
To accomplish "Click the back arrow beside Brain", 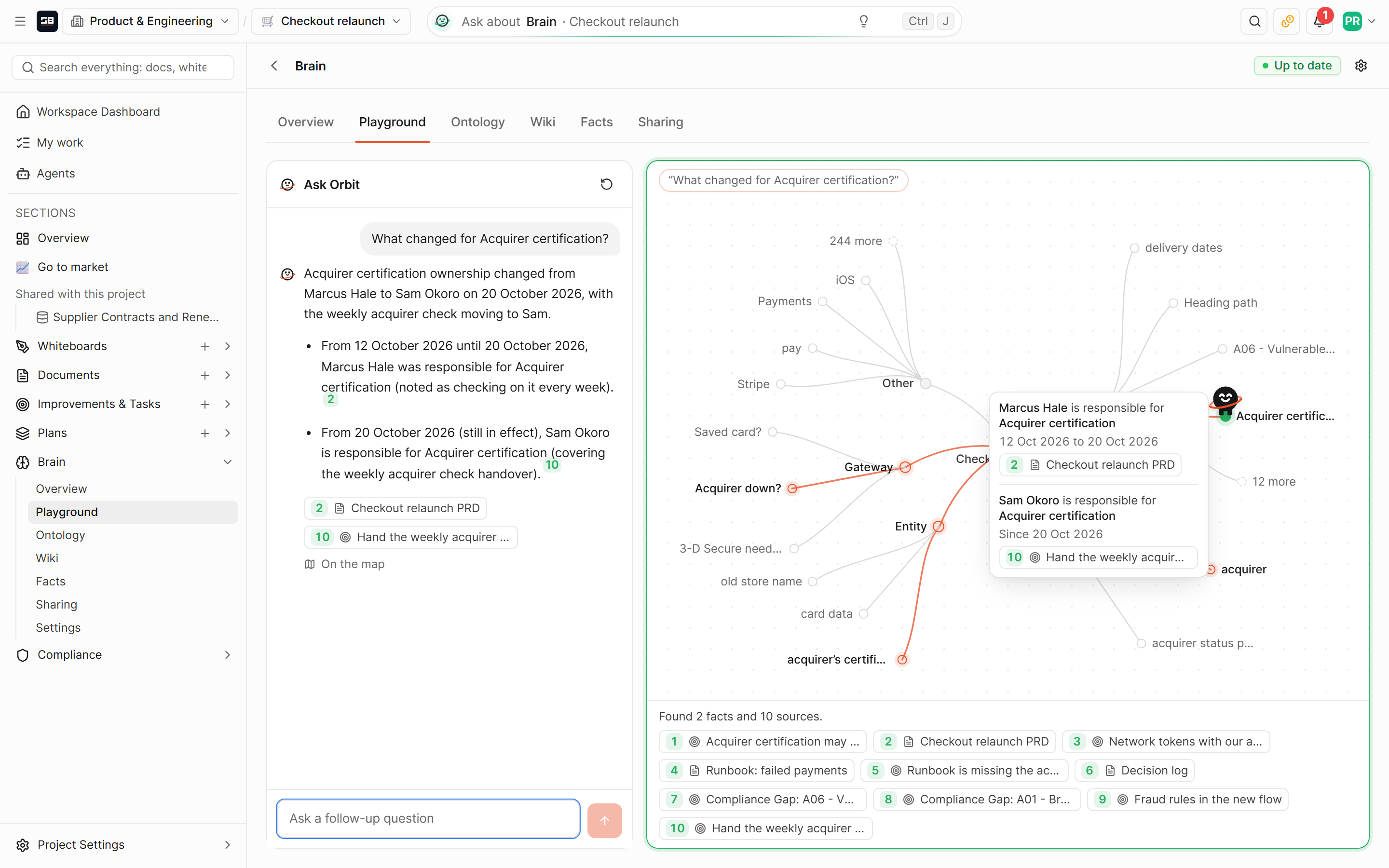I will [x=274, y=66].
